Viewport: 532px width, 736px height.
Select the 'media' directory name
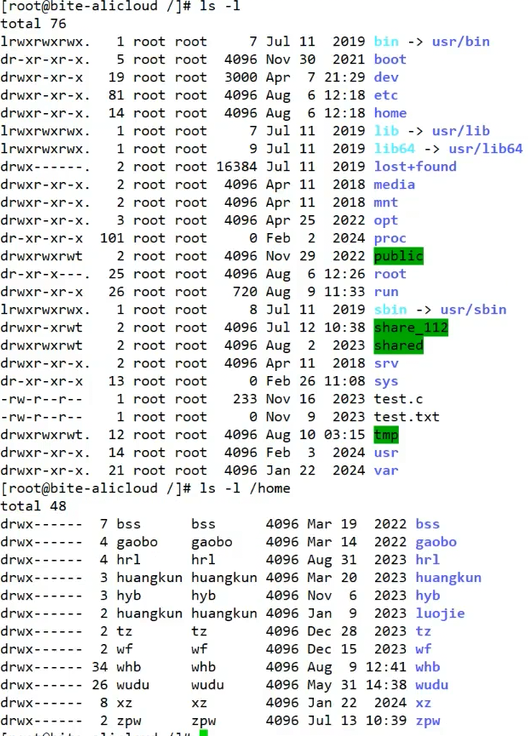(x=394, y=184)
